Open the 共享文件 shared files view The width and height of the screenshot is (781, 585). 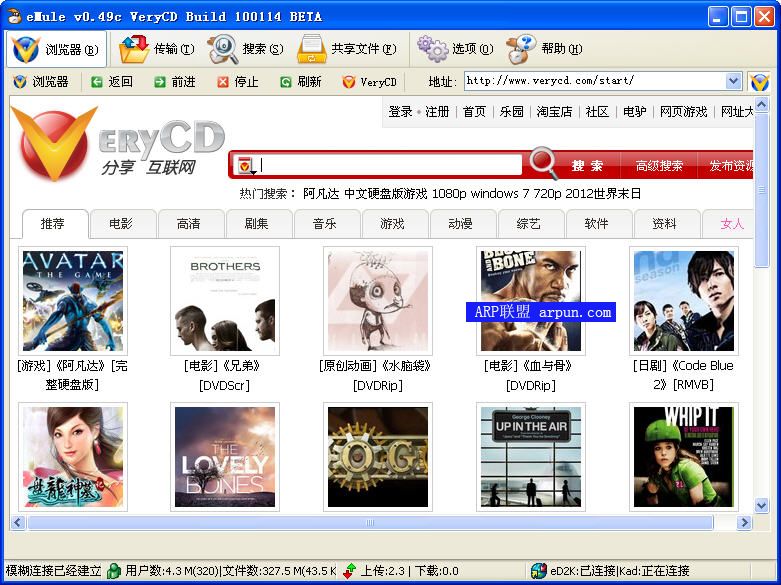pos(347,49)
